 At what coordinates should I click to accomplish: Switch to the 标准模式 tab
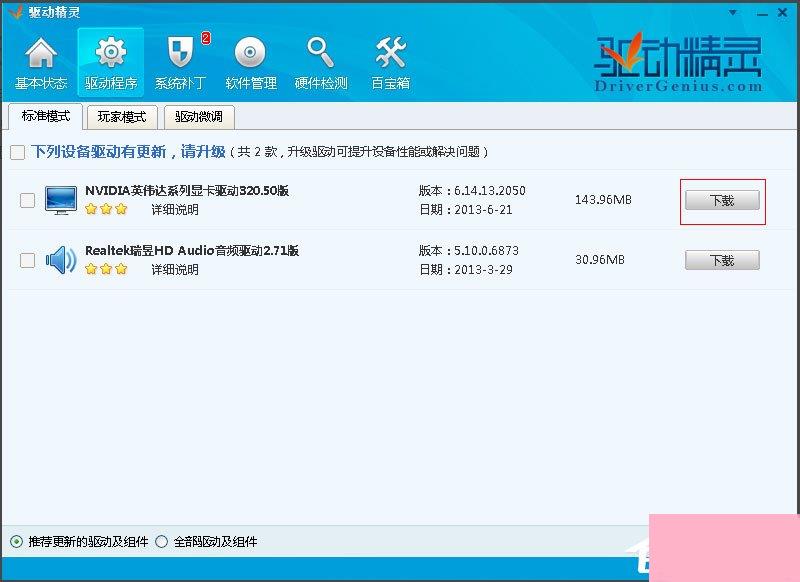(46, 116)
